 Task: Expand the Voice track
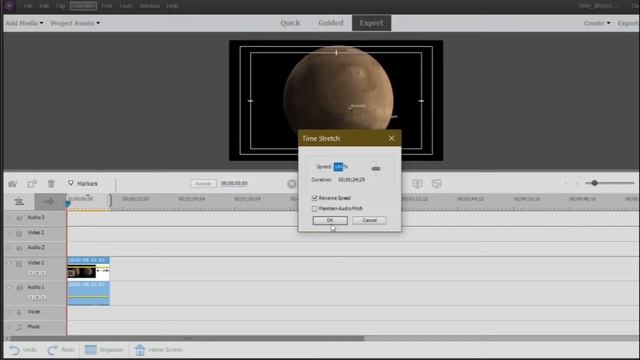pyautogui.click(x=9, y=312)
